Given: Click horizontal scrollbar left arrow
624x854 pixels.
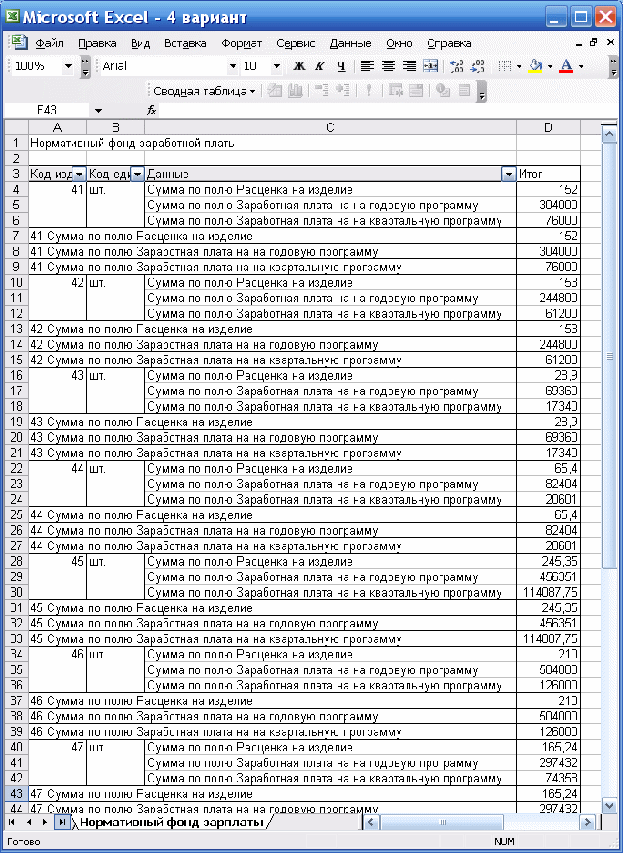Looking at the screenshot, I should tap(371, 822).
